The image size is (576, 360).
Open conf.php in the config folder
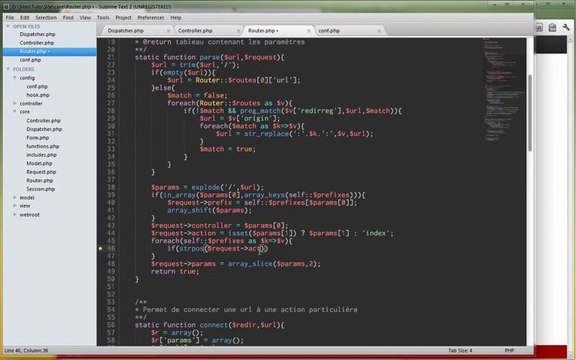[x=37, y=86]
